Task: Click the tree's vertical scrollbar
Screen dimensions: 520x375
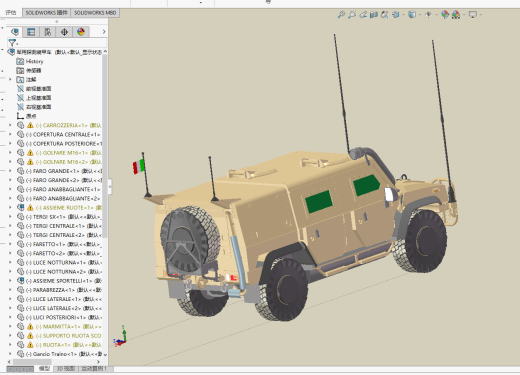Action: click(105, 147)
